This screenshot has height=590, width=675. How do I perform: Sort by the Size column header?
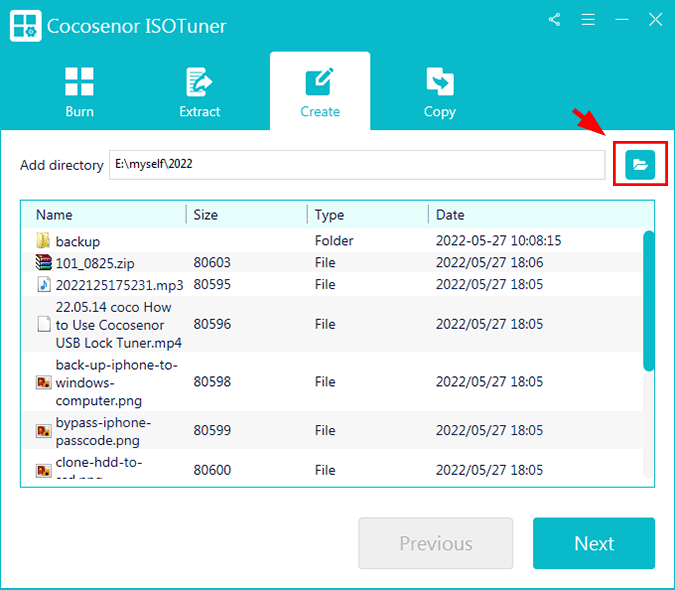[x=205, y=215]
